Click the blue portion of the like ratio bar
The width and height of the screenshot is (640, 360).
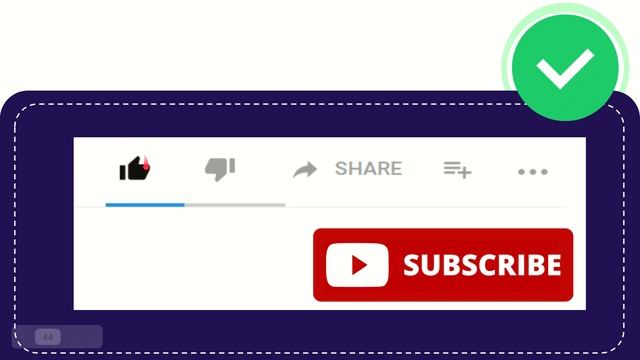145,205
